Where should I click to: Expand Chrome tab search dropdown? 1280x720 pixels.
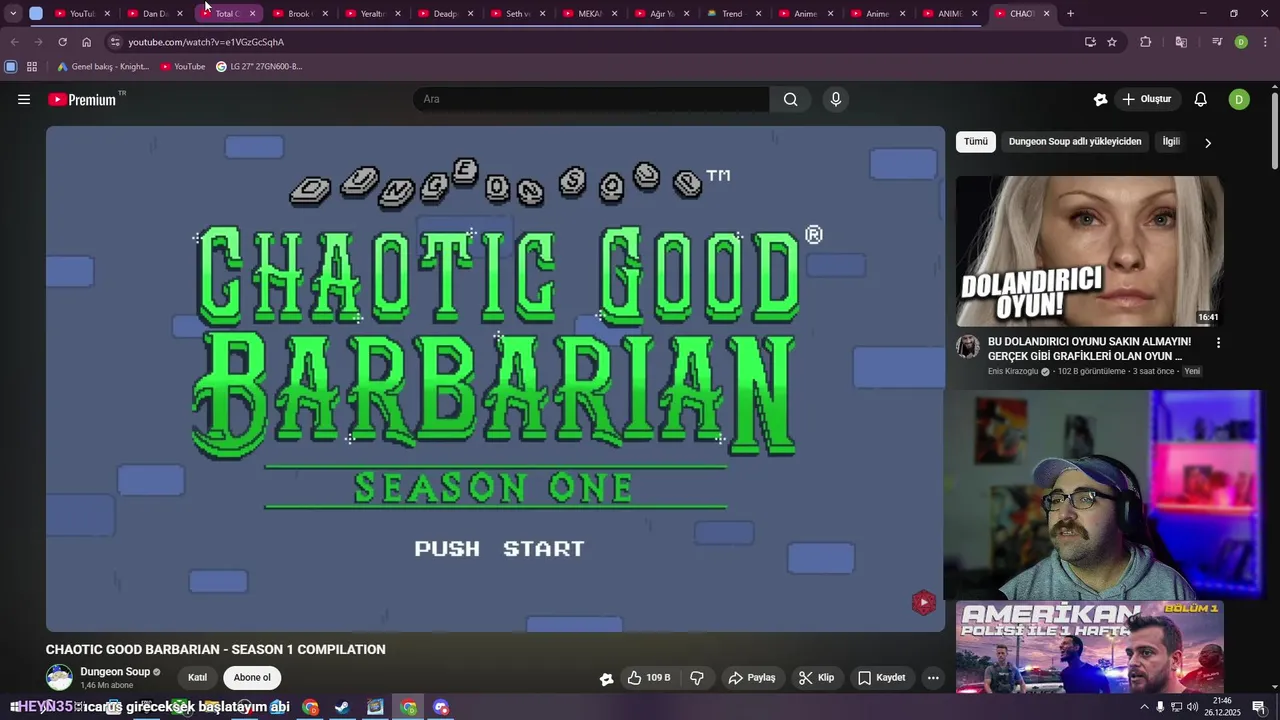click(x=13, y=14)
